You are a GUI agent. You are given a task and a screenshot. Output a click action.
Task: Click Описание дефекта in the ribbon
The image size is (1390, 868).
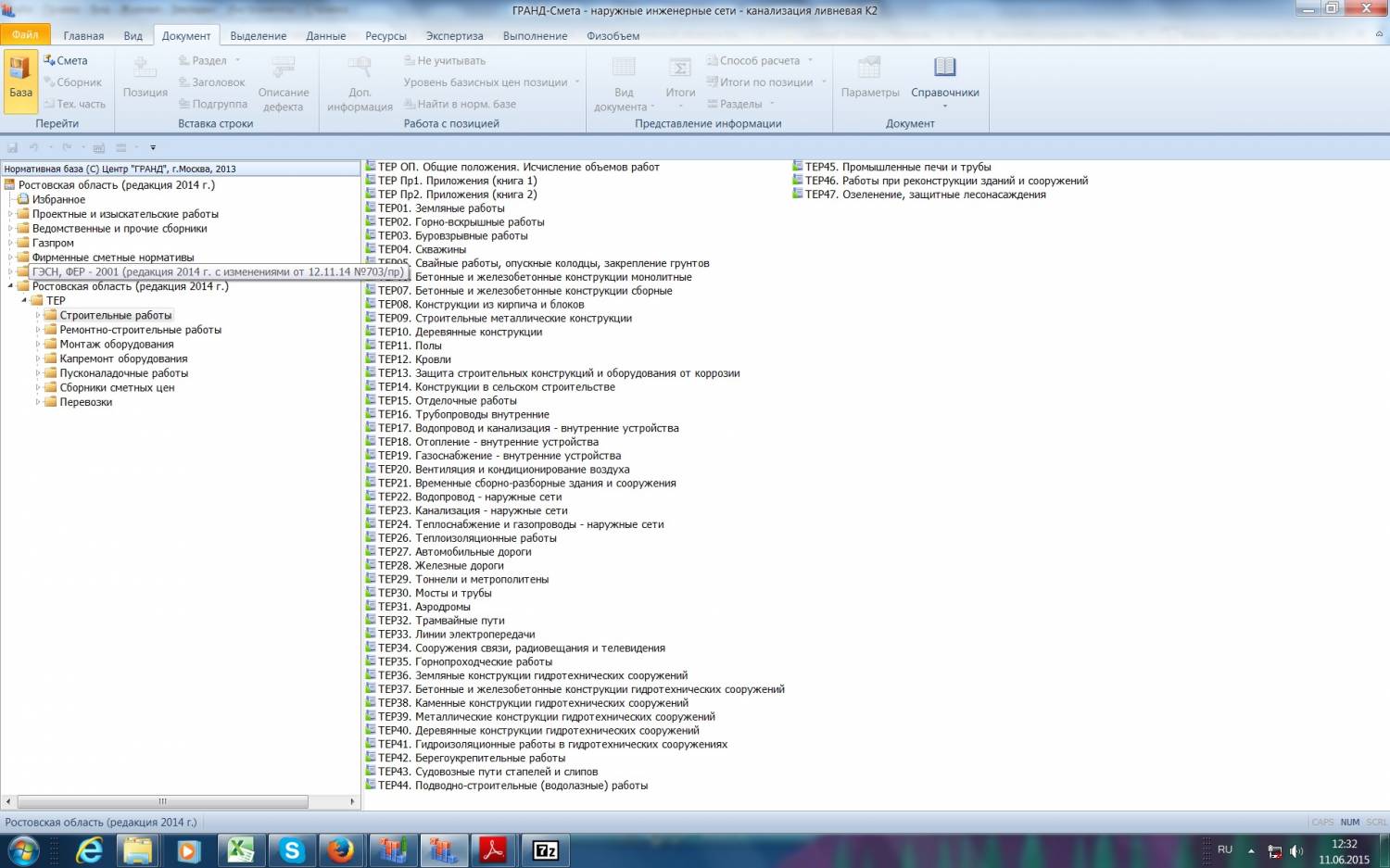[x=284, y=83]
